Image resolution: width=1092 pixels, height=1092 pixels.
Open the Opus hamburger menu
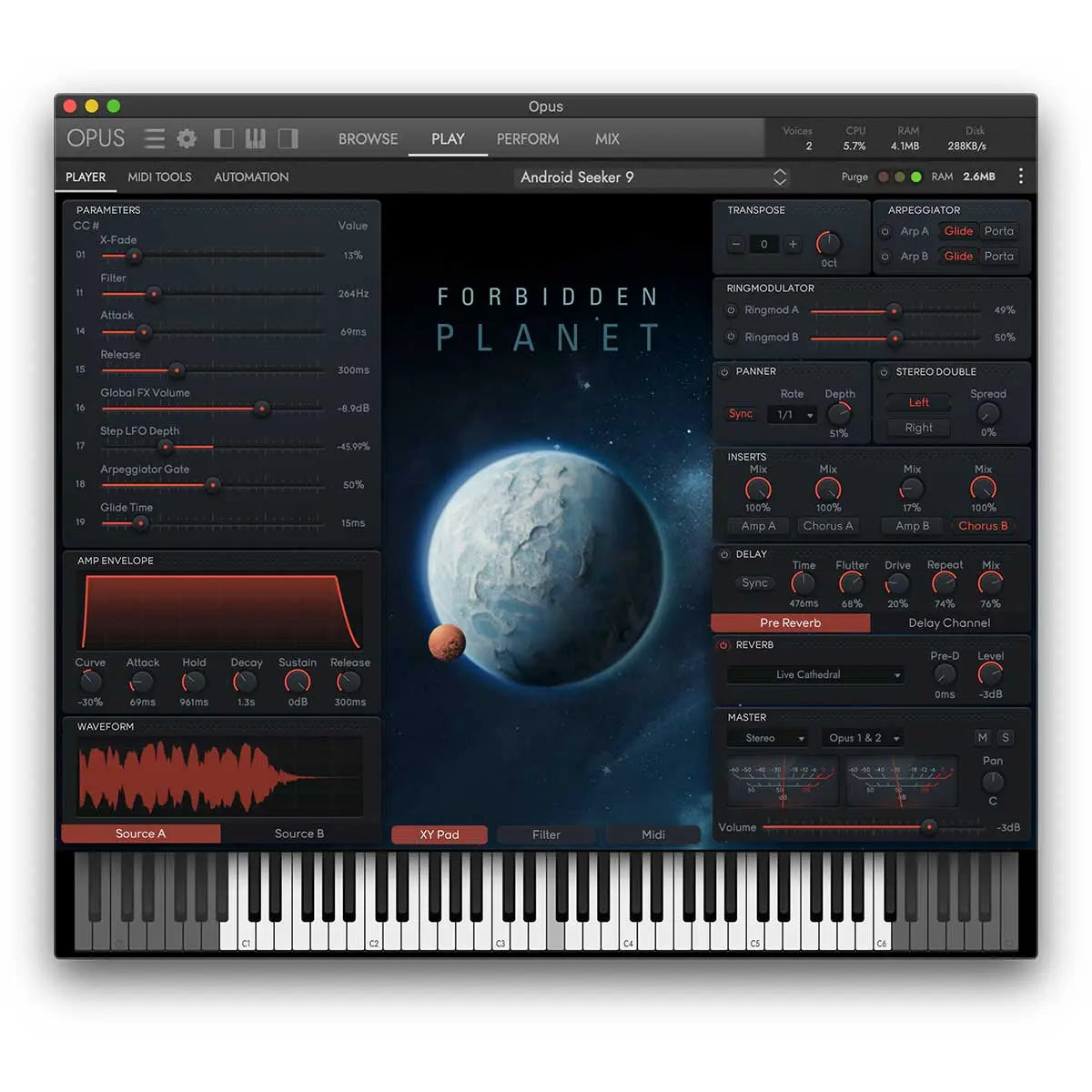(154, 138)
